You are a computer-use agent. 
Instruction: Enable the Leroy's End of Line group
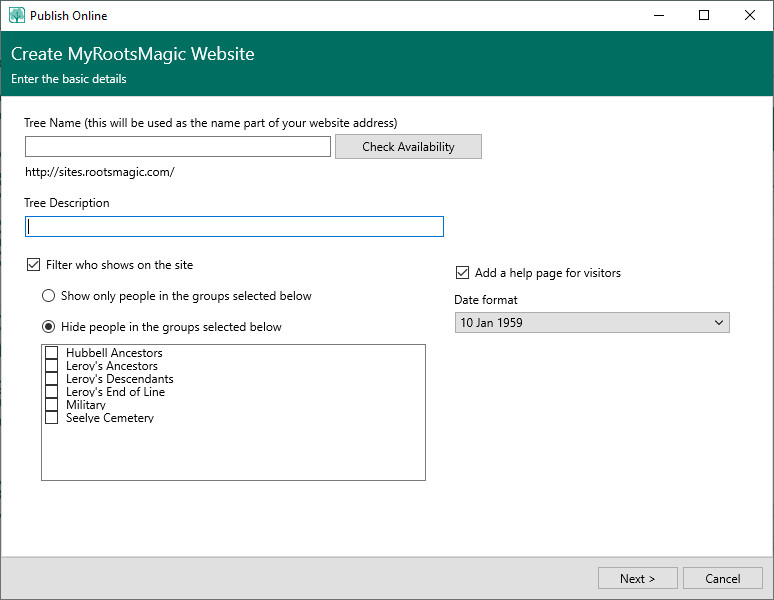click(x=52, y=392)
